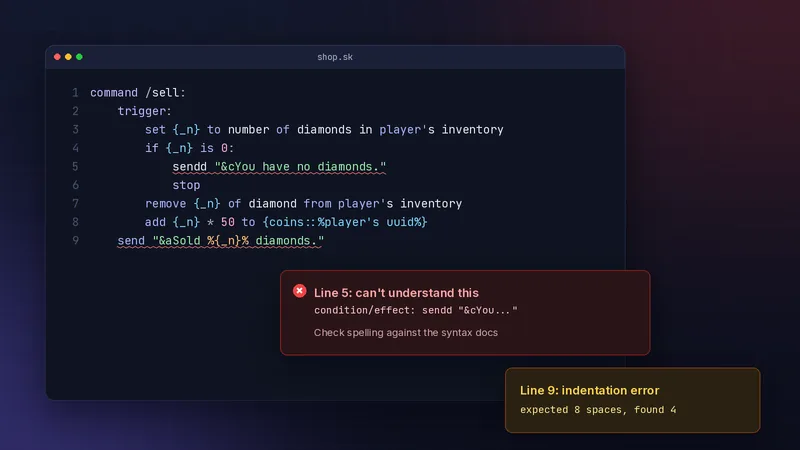Click 'Check spelling against the syntax docs' hint
This screenshot has height=450, width=800.
(406, 333)
